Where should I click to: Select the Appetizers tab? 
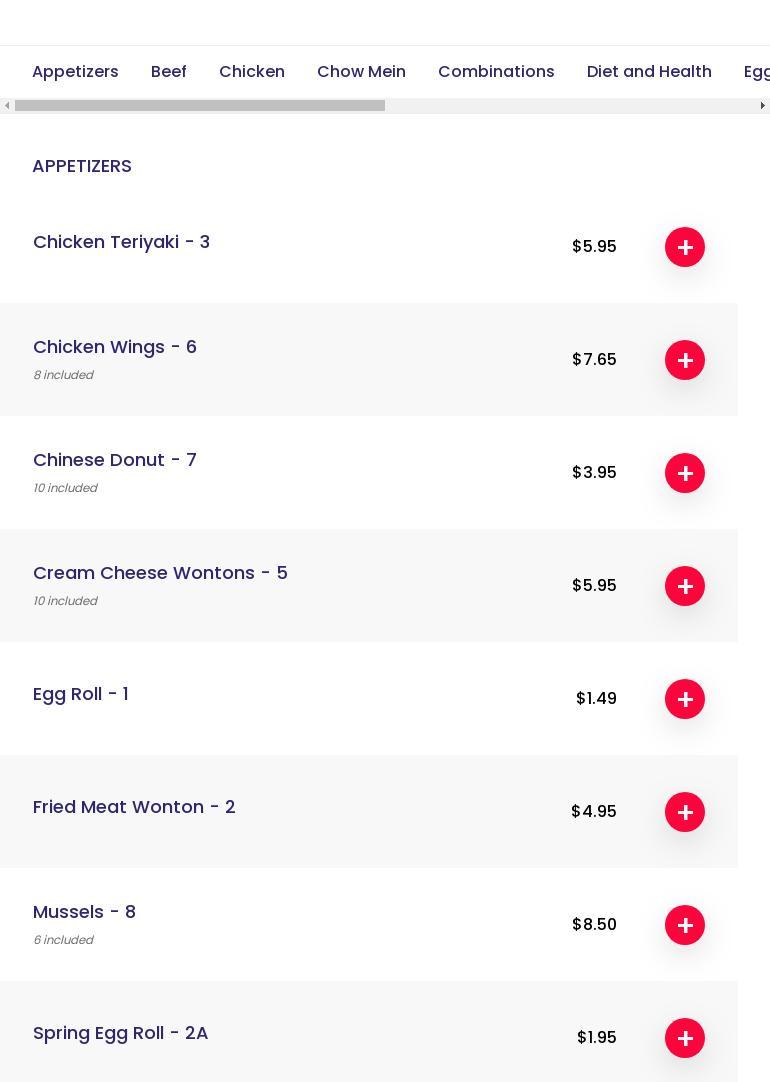point(75,72)
